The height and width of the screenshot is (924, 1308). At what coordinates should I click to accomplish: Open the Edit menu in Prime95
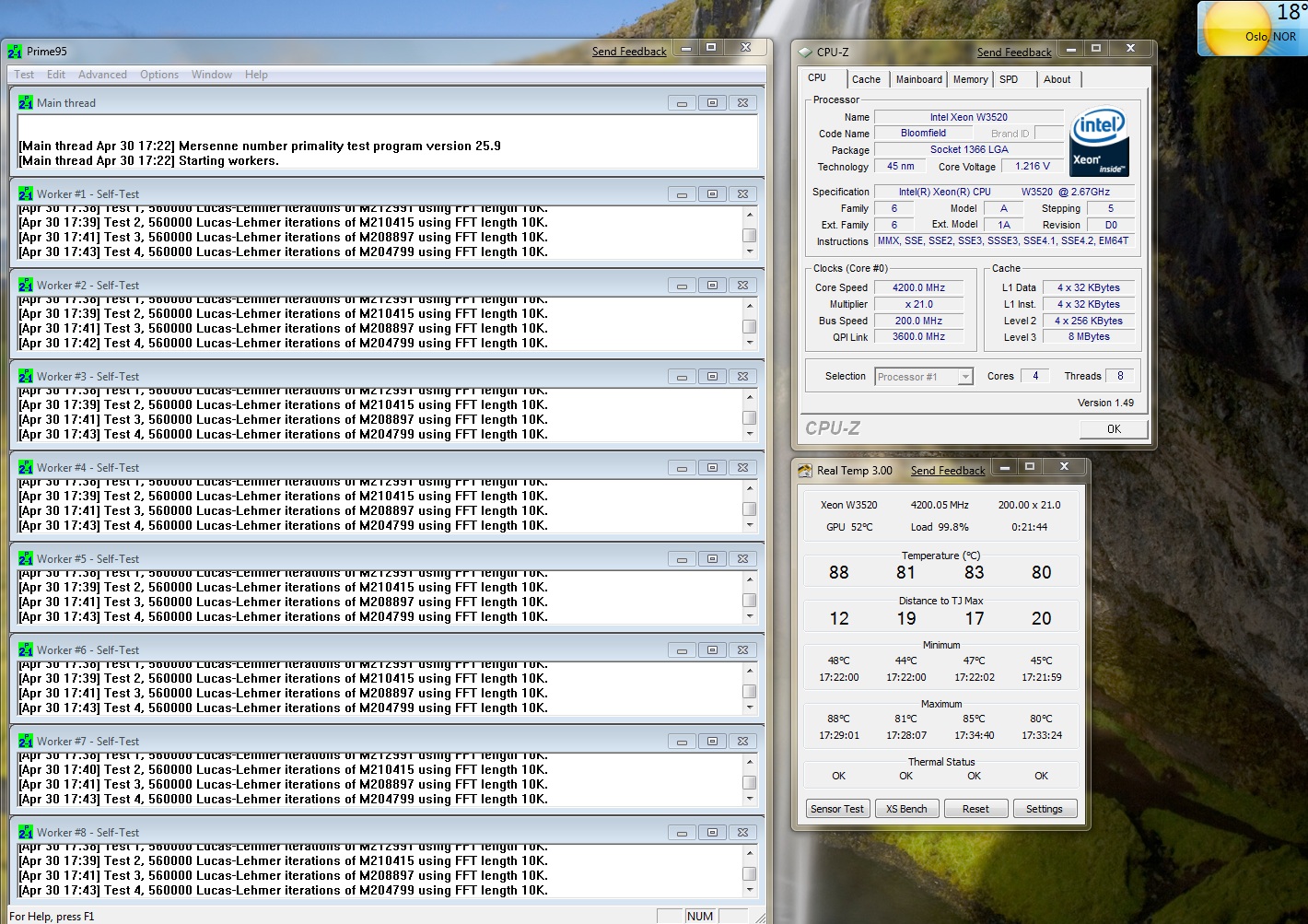pyautogui.click(x=56, y=75)
